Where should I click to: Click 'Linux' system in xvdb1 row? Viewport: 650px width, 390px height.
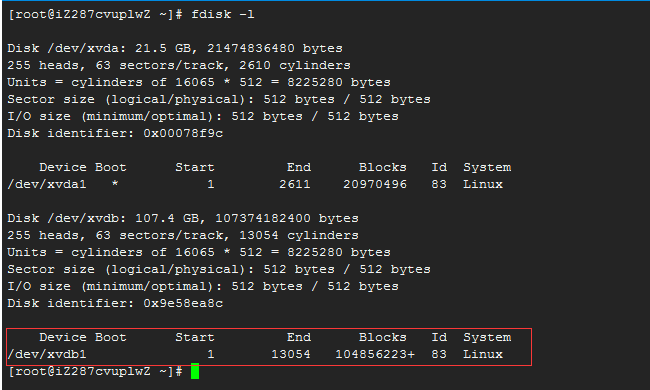483,354
